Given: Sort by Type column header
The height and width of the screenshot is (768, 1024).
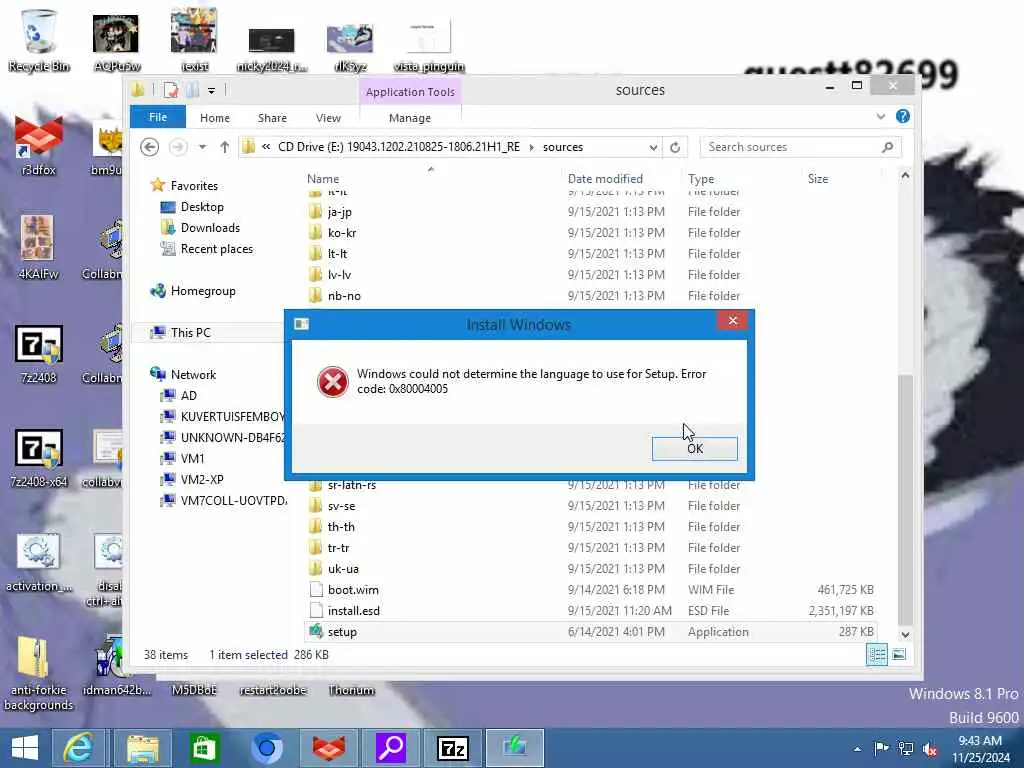Looking at the screenshot, I should [701, 179].
